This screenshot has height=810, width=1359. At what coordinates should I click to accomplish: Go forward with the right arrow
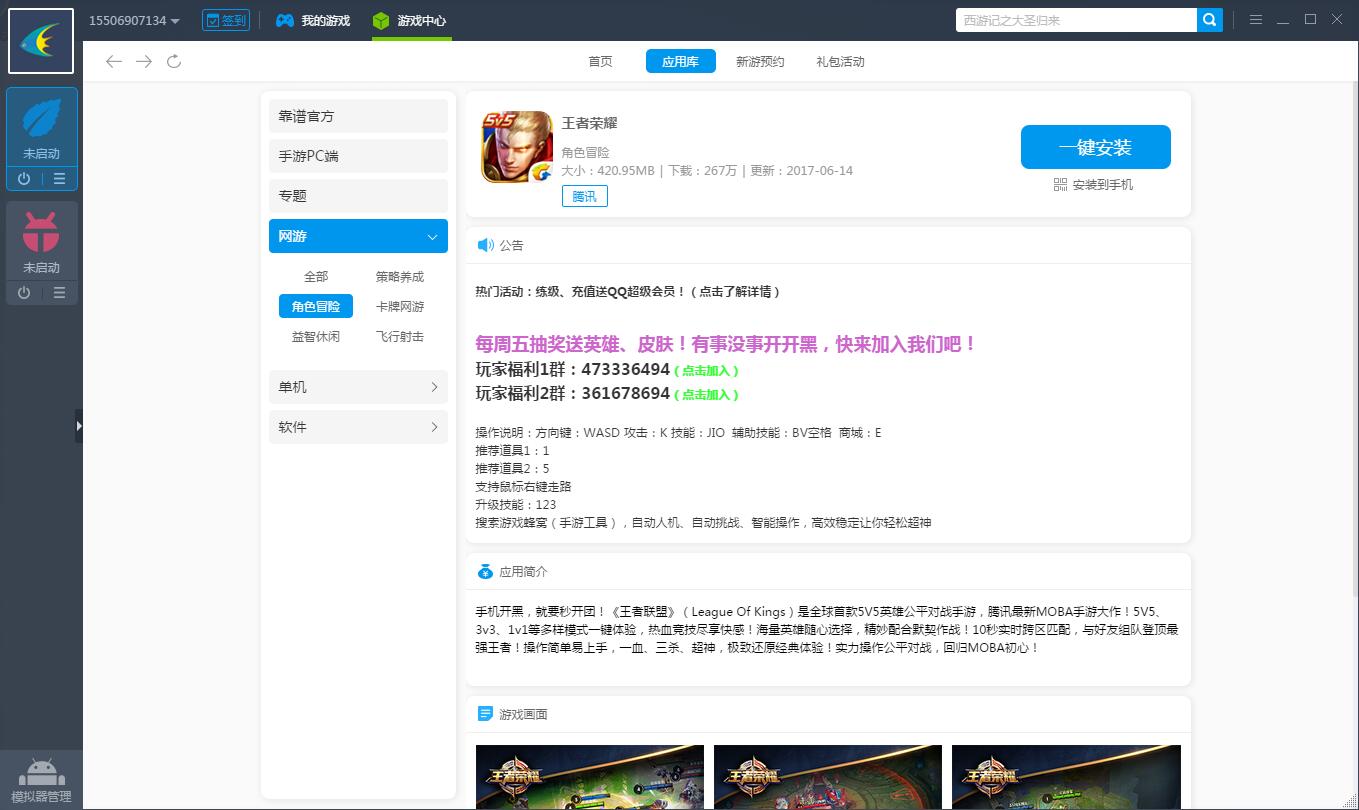pyautogui.click(x=144, y=62)
